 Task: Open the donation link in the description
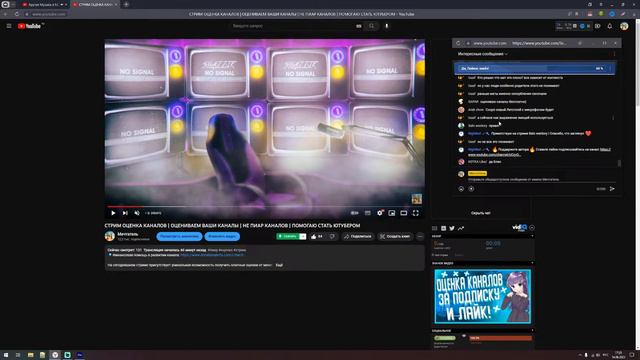pyautogui.click(x=212, y=255)
